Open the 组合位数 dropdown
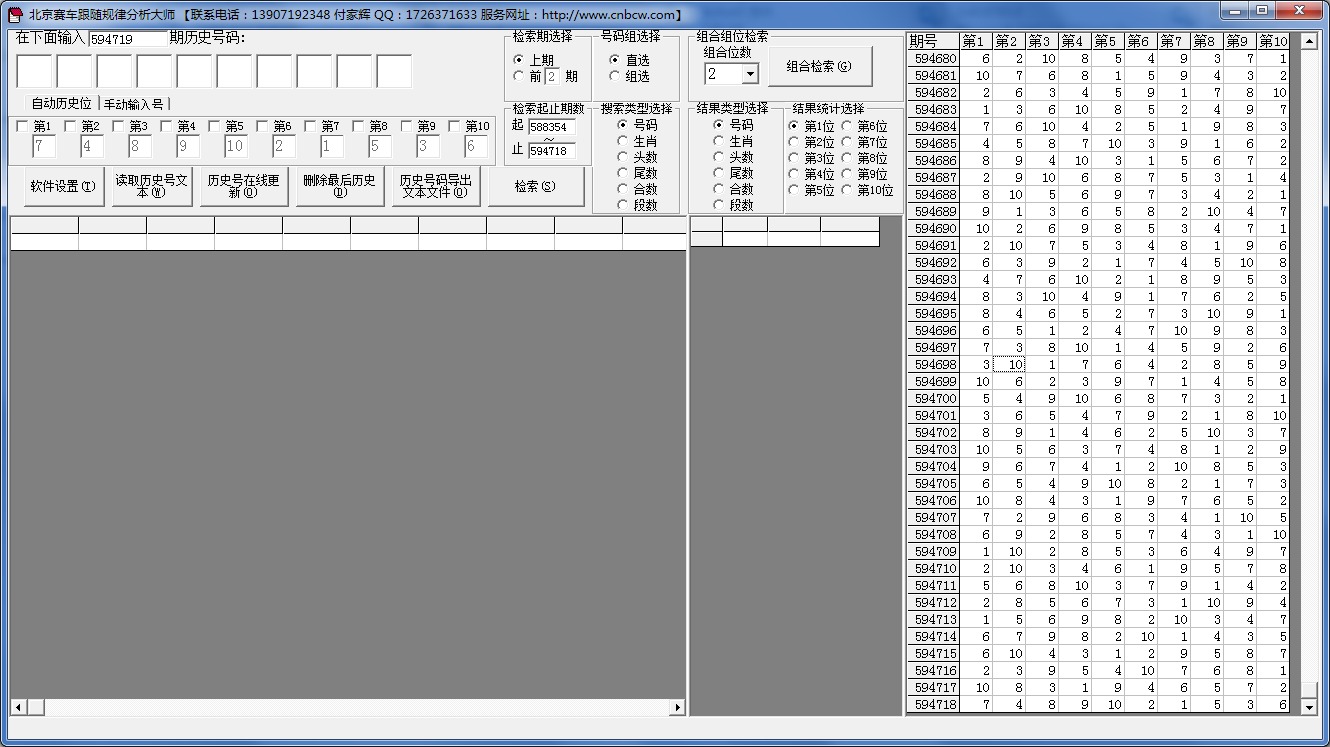The height and width of the screenshot is (747, 1330). 750,74
